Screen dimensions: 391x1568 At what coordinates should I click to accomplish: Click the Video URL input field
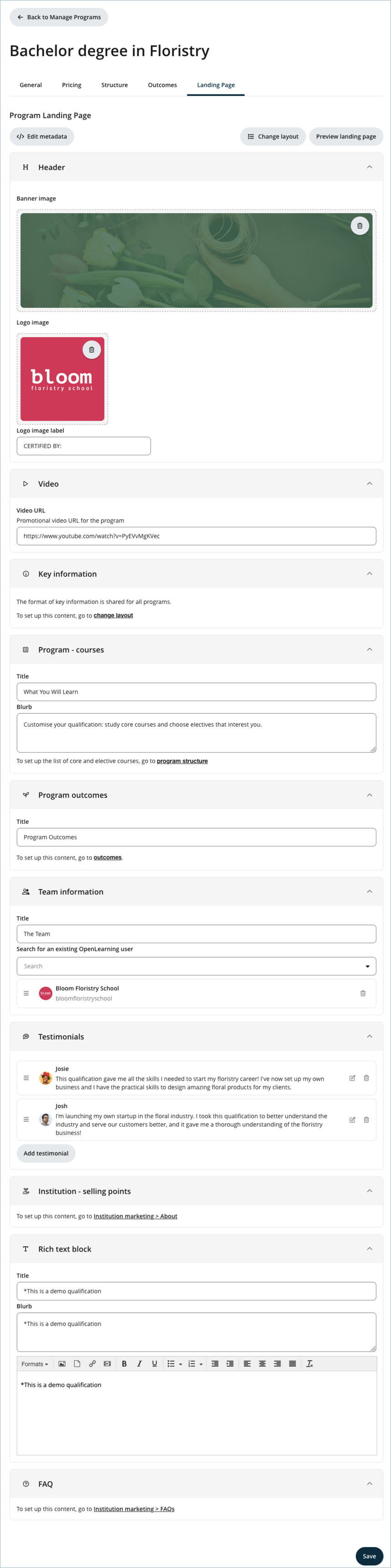coord(196,536)
